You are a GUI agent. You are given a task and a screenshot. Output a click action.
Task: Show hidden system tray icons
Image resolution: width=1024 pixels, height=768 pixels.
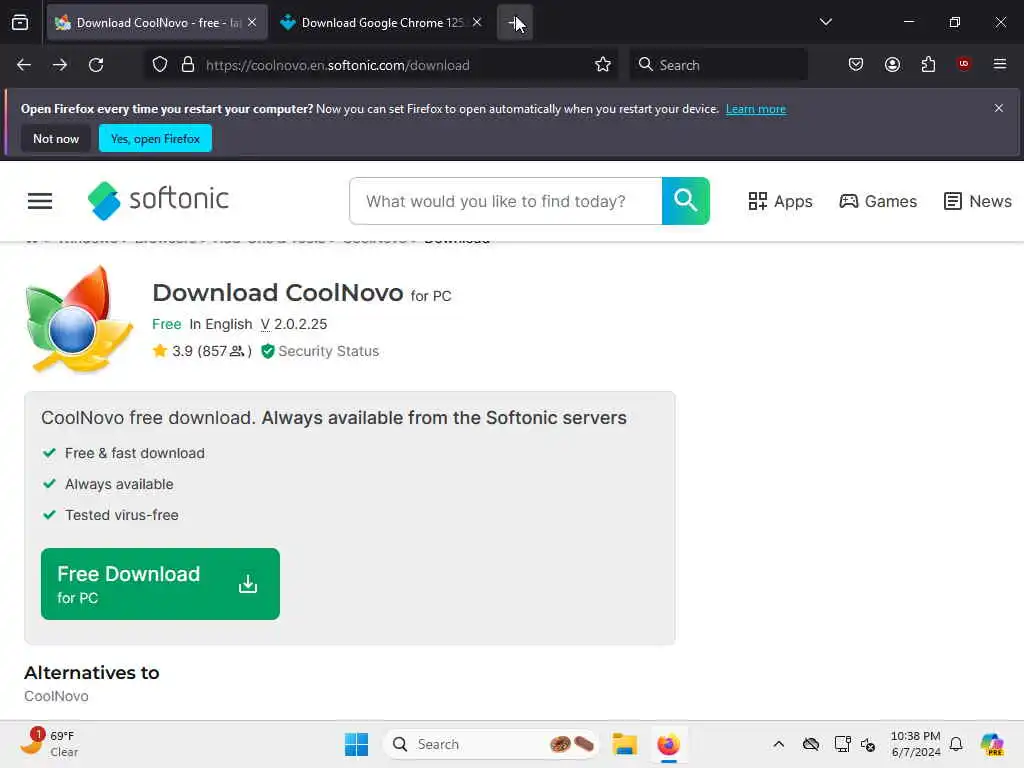[x=778, y=744]
